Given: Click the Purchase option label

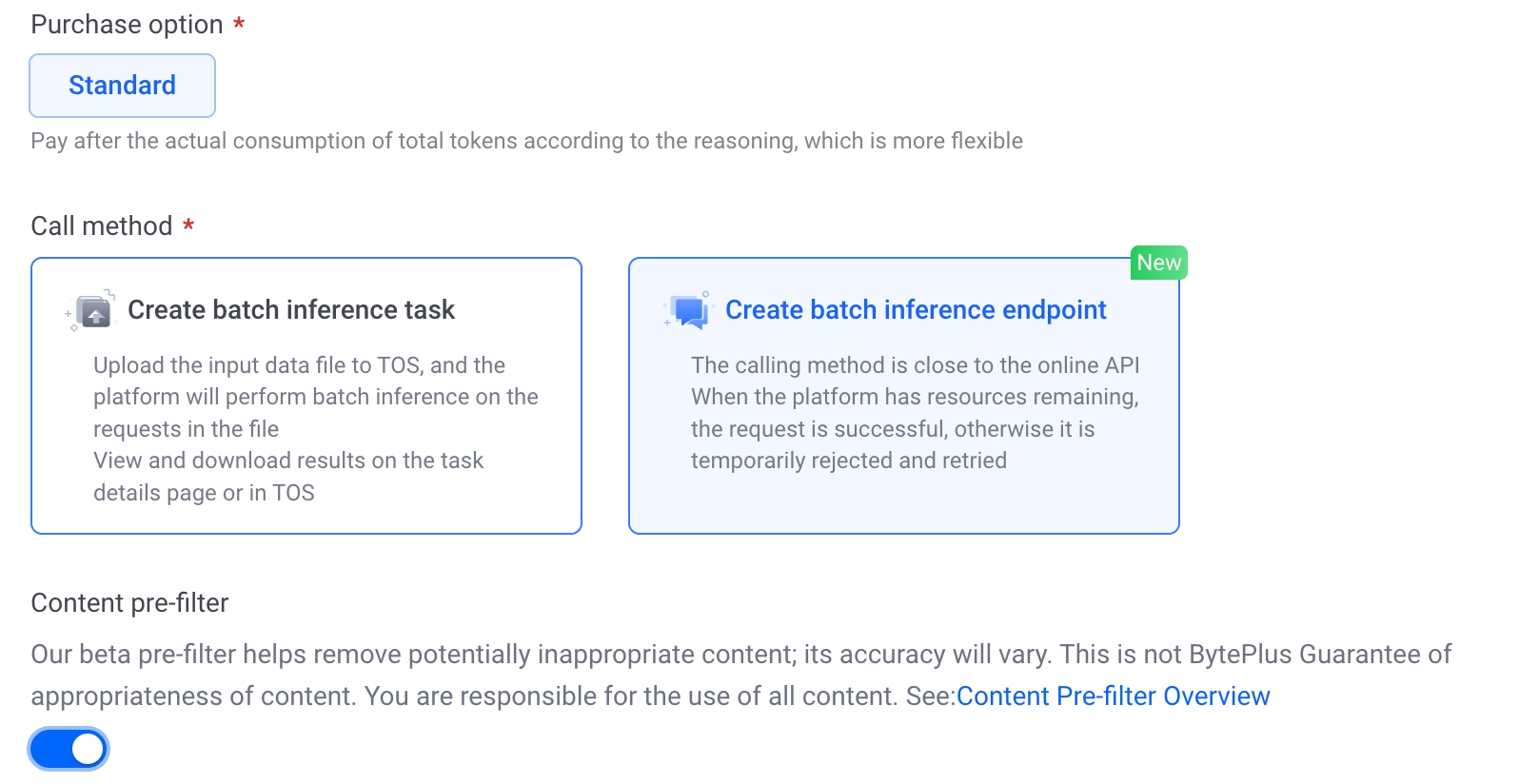Looking at the screenshot, I should 127,25.
